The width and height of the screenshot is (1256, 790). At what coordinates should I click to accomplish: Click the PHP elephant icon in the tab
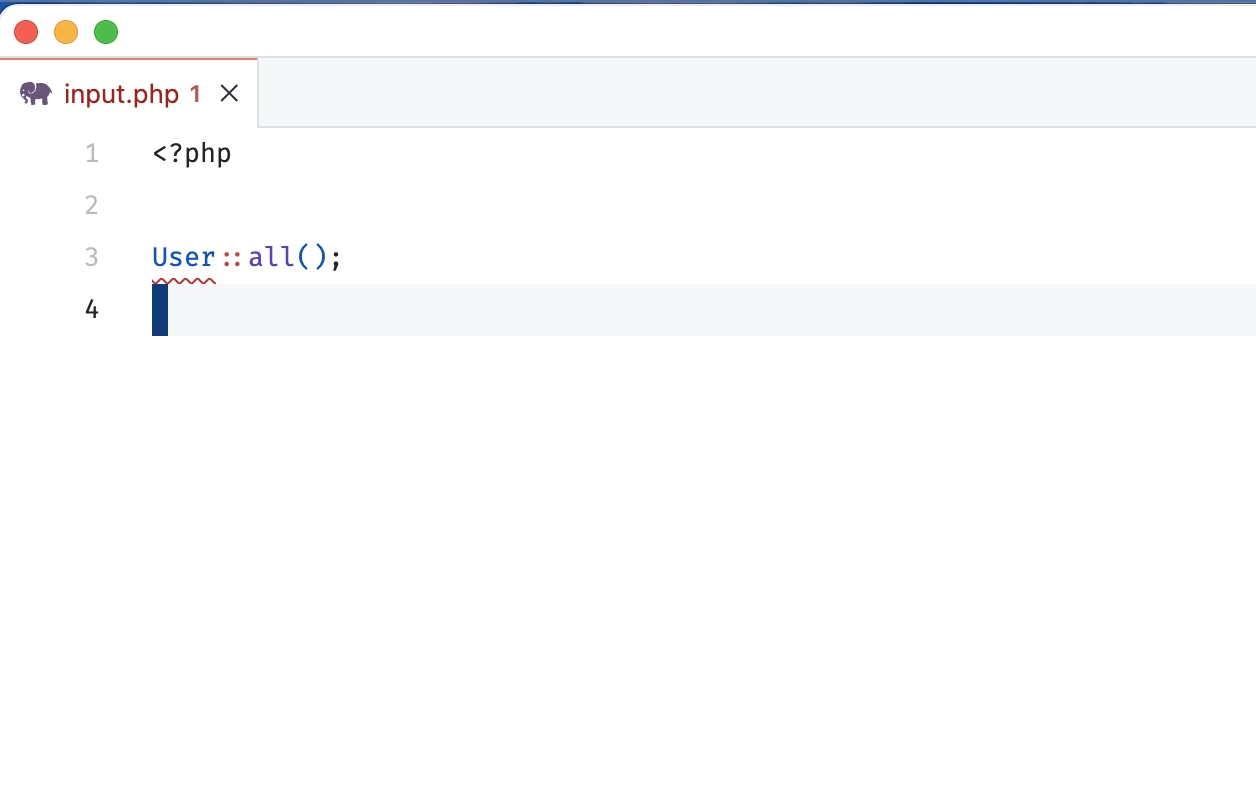tap(36, 94)
